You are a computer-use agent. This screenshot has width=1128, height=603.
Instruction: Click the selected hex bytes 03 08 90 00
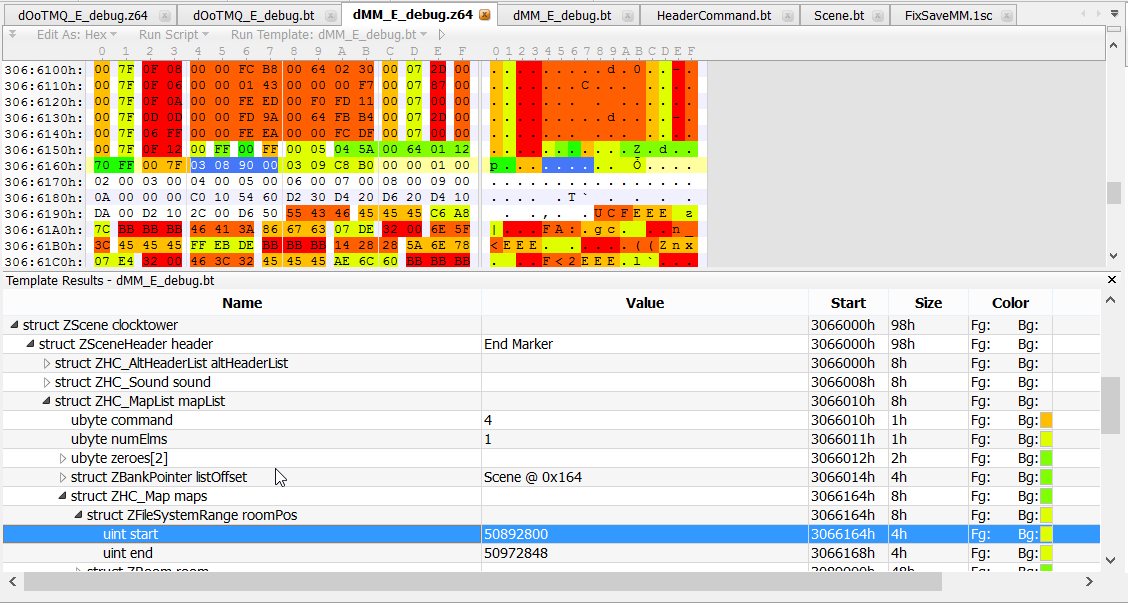(235, 166)
